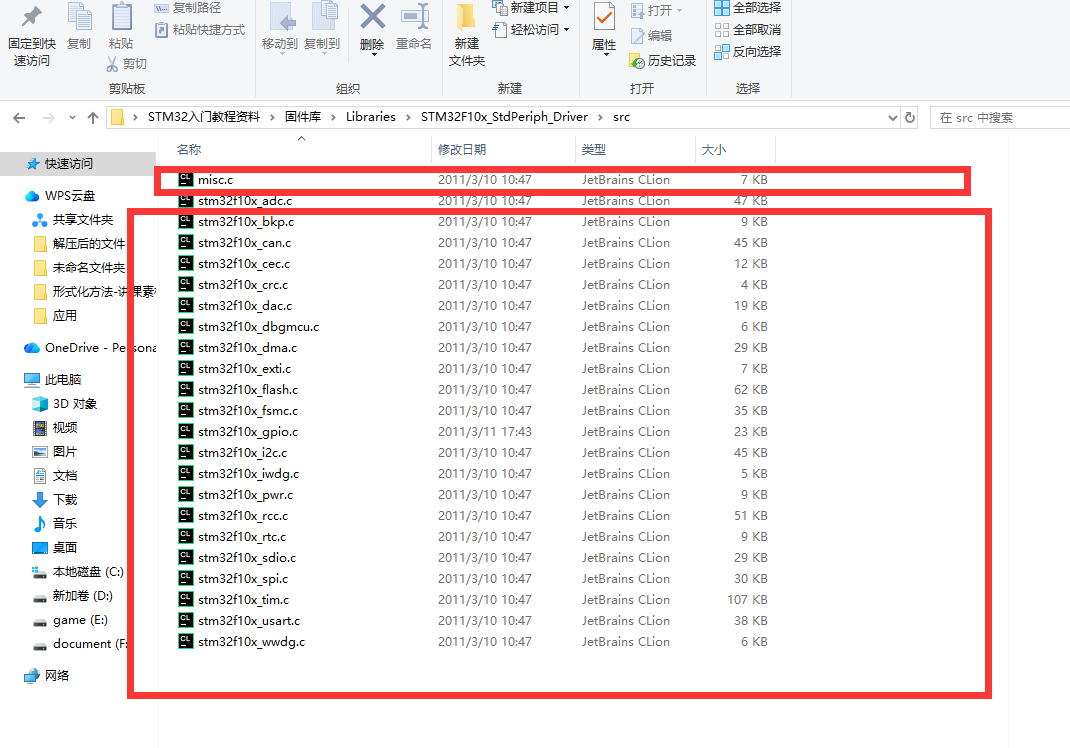Open New item (新建项目) dropdown
The width and height of the screenshot is (1070, 748).
[530, 8]
